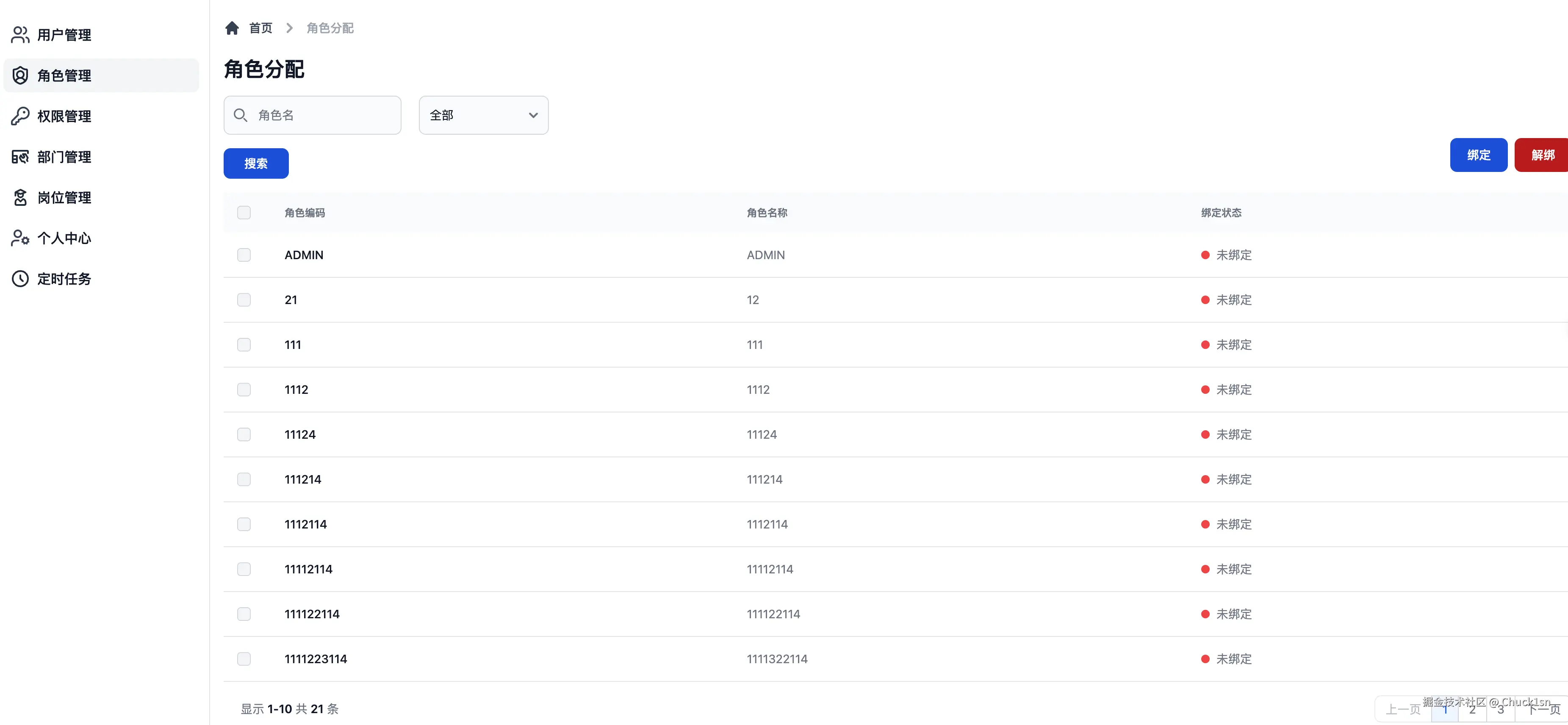This screenshot has height=725, width=1568.
Task: Open the 全部 binding status dropdown
Action: tap(483, 115)
